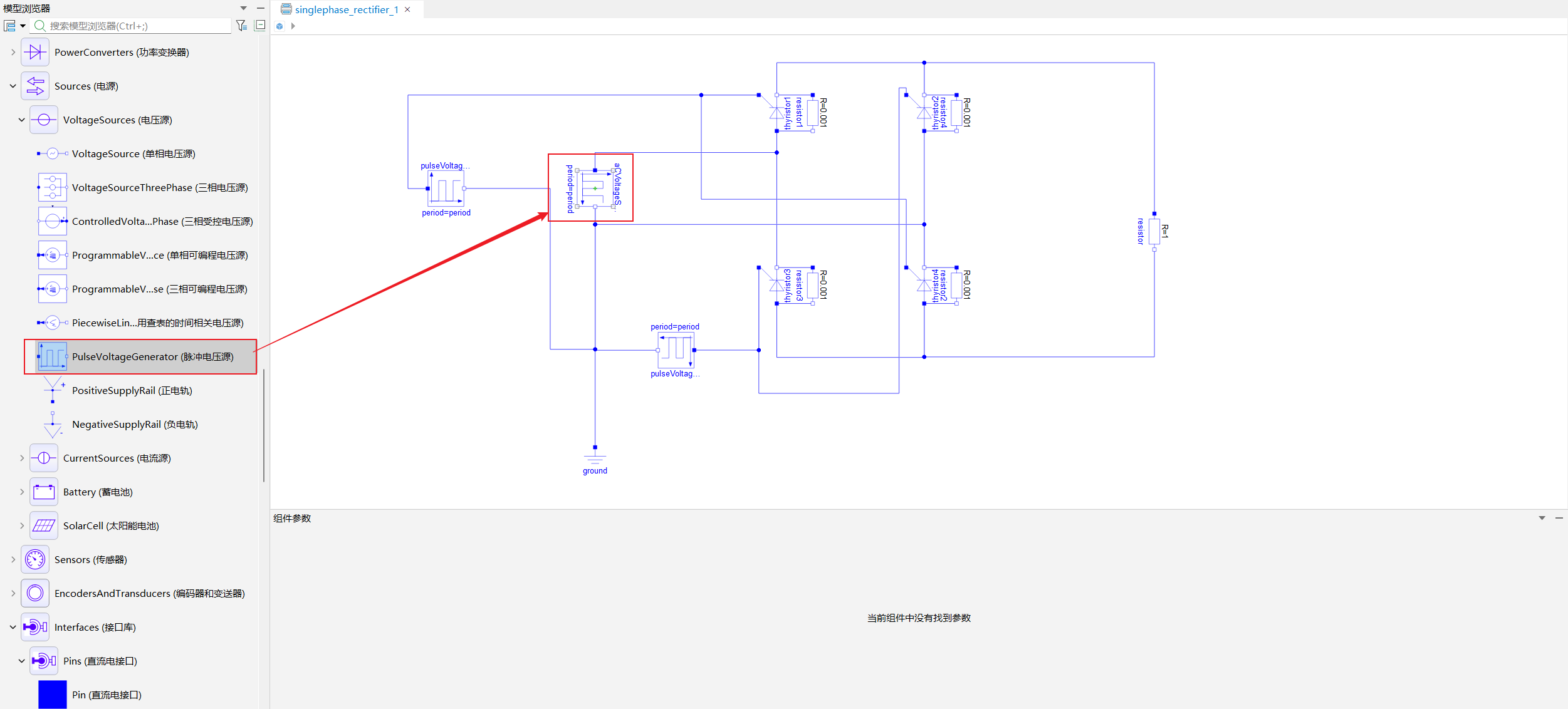Image resolution: width=1568 pixels, height=709 pixels.
Task: Collapse the Sources library node
Action: click(13, 86)
